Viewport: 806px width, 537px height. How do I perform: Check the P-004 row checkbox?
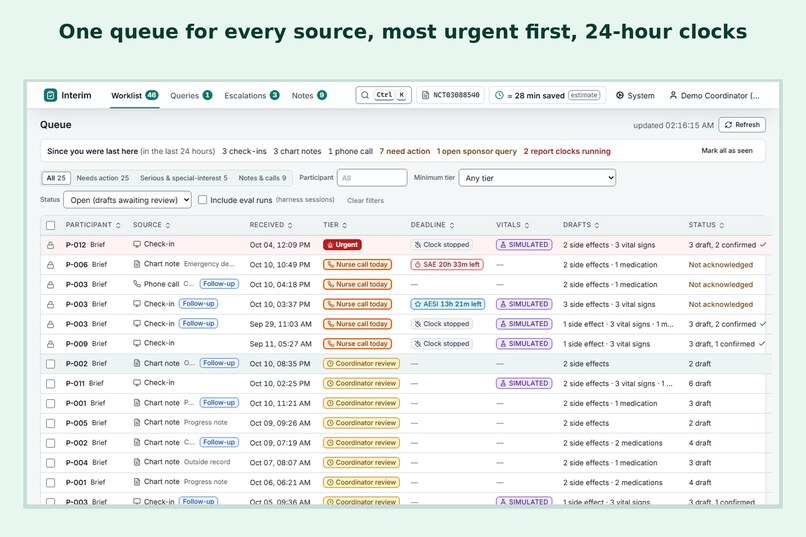[50, 463]
